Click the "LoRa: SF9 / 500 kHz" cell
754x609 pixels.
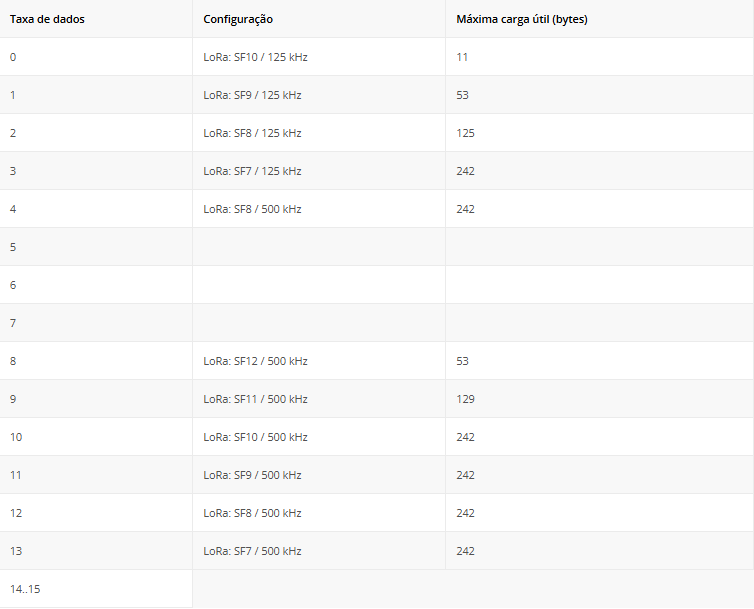tap(252, 475)
